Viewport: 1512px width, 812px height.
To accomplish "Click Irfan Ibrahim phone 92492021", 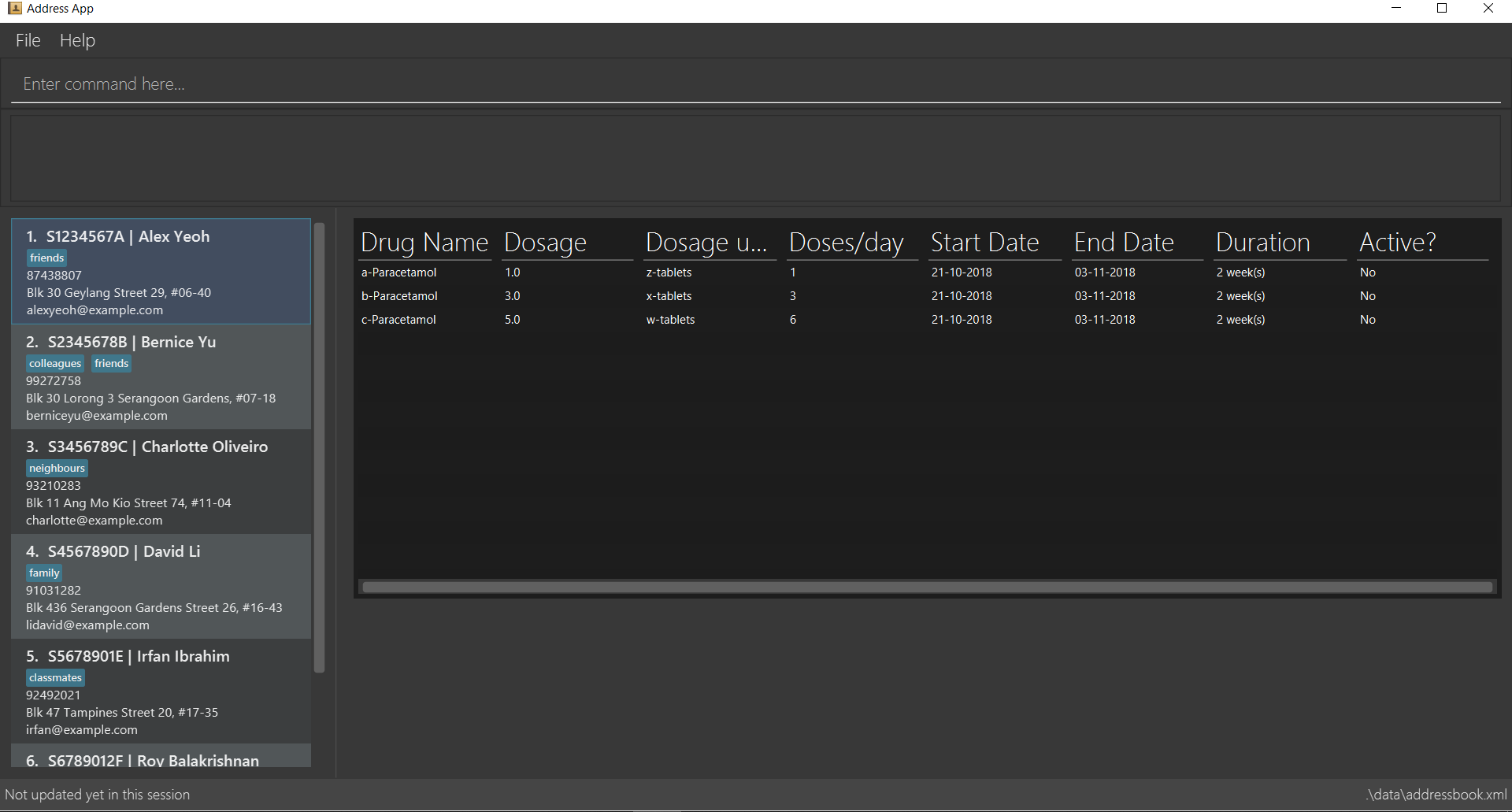I will [x=53, y=695].
